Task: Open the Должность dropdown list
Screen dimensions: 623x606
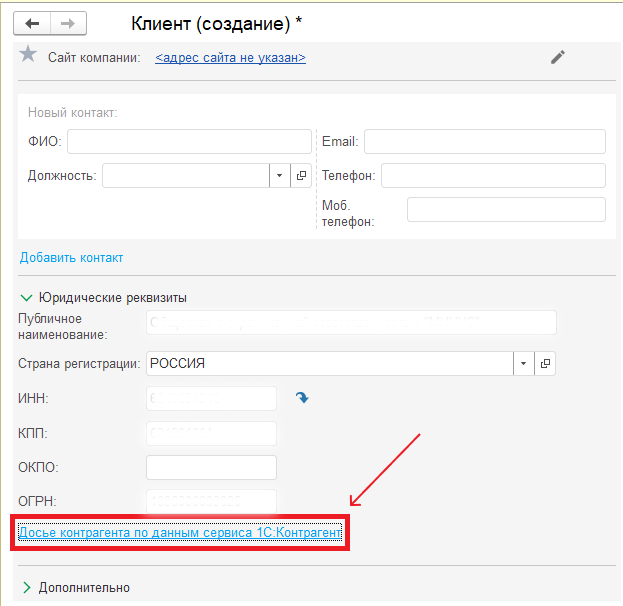Action: pos(278,176)
